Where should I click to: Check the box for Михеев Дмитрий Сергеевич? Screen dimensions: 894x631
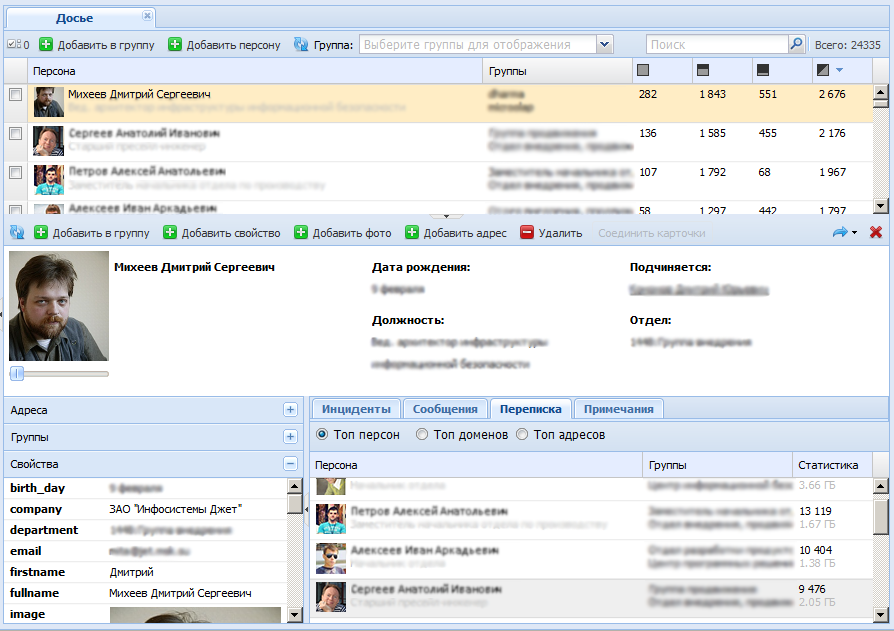(x=15, y=95)
